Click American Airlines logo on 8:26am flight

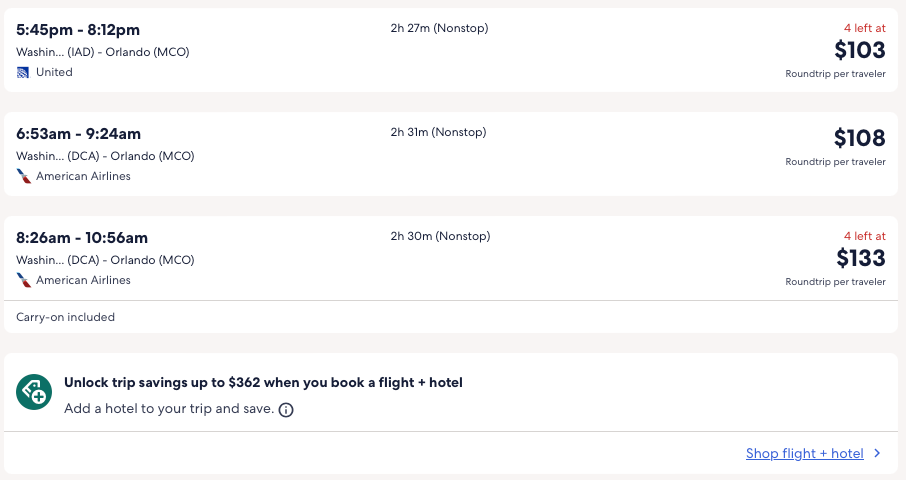pyautogui.click(x=23, y=280)
